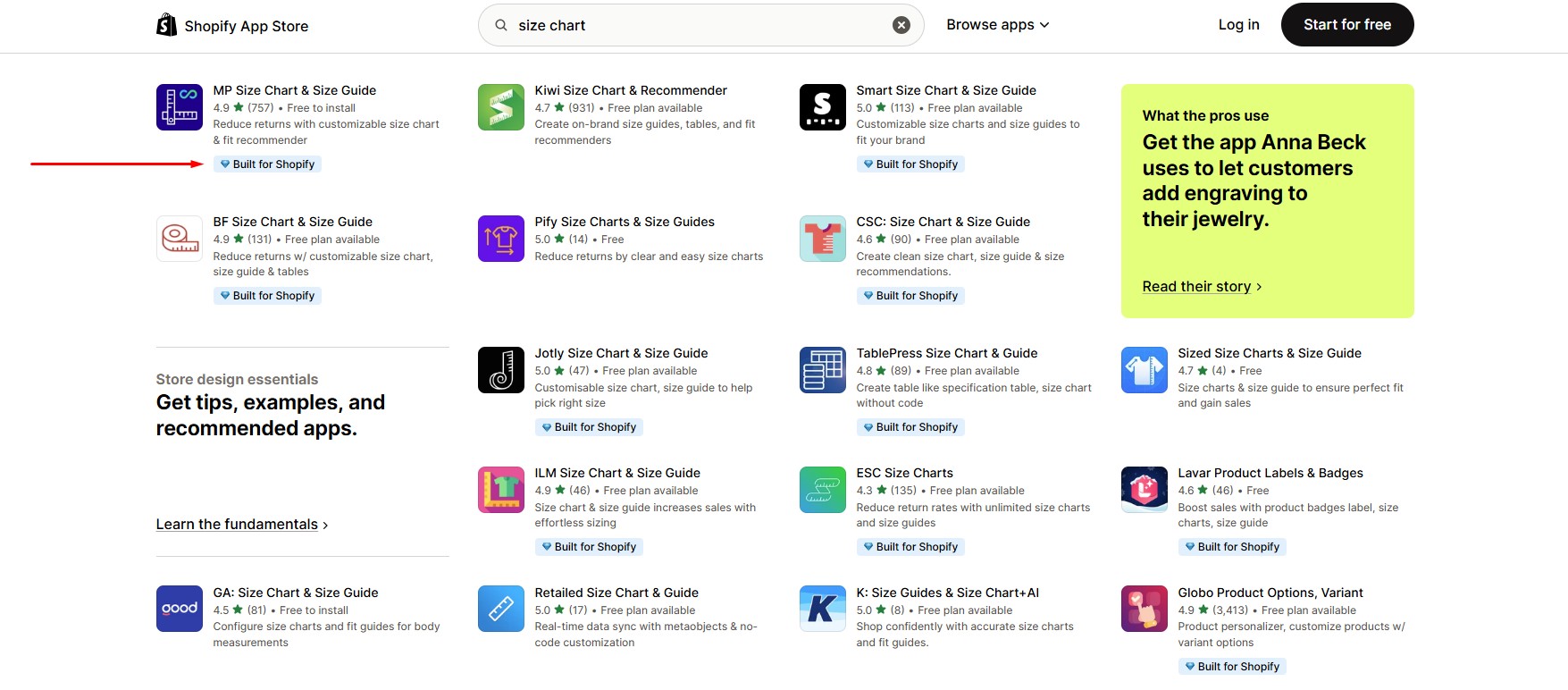The width and height of the screenshot is (1568, 690).
Task: Open Retailed Size Chart & Guide title
Action: tap(616, 593)
